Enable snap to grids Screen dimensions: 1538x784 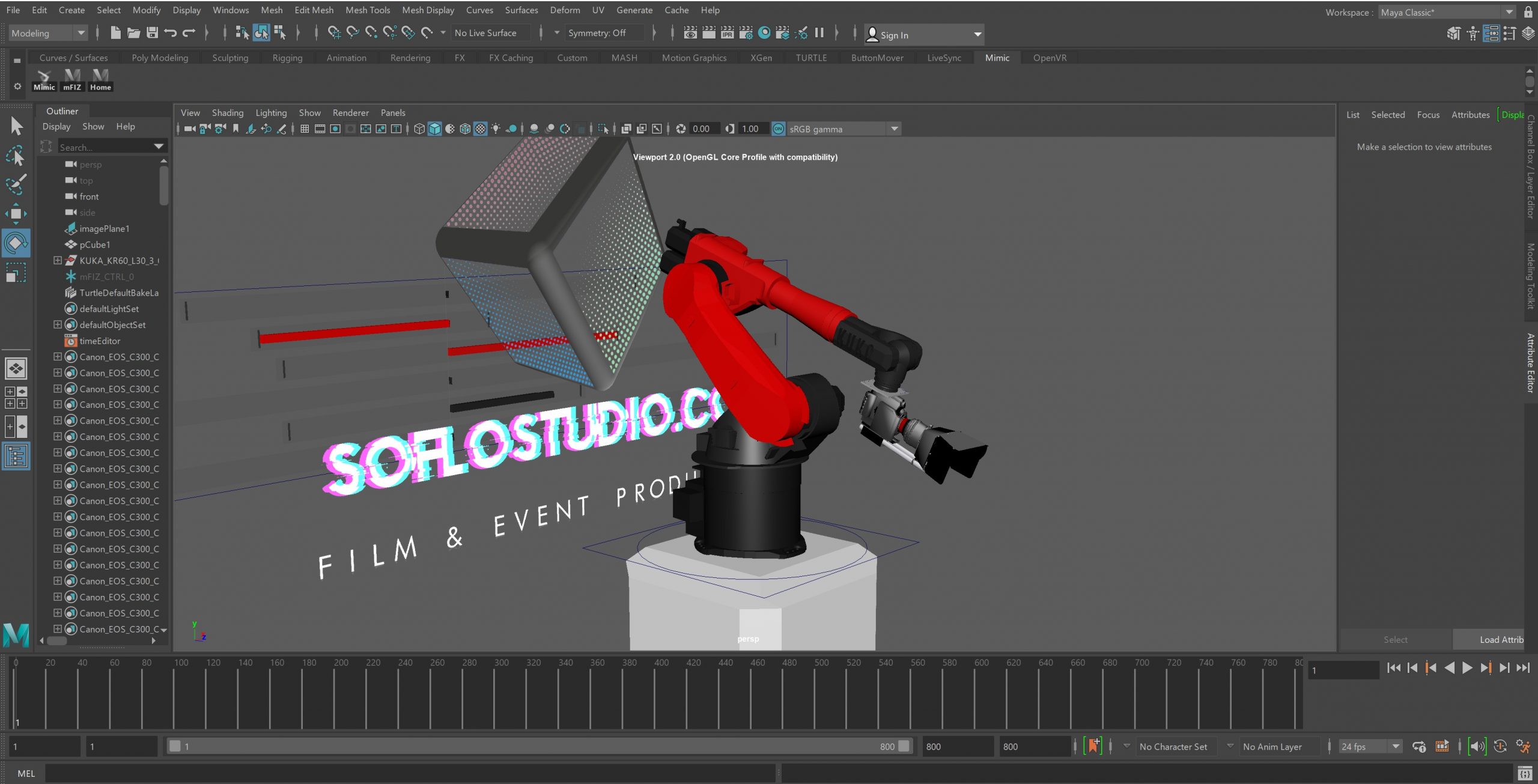334,33
